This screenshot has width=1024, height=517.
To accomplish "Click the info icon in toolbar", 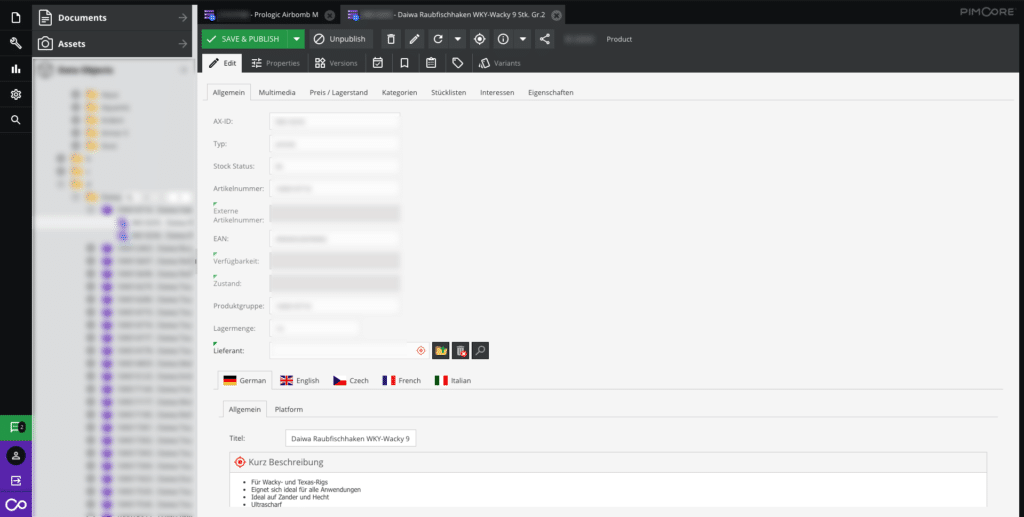I will click(x=503, y=39).
